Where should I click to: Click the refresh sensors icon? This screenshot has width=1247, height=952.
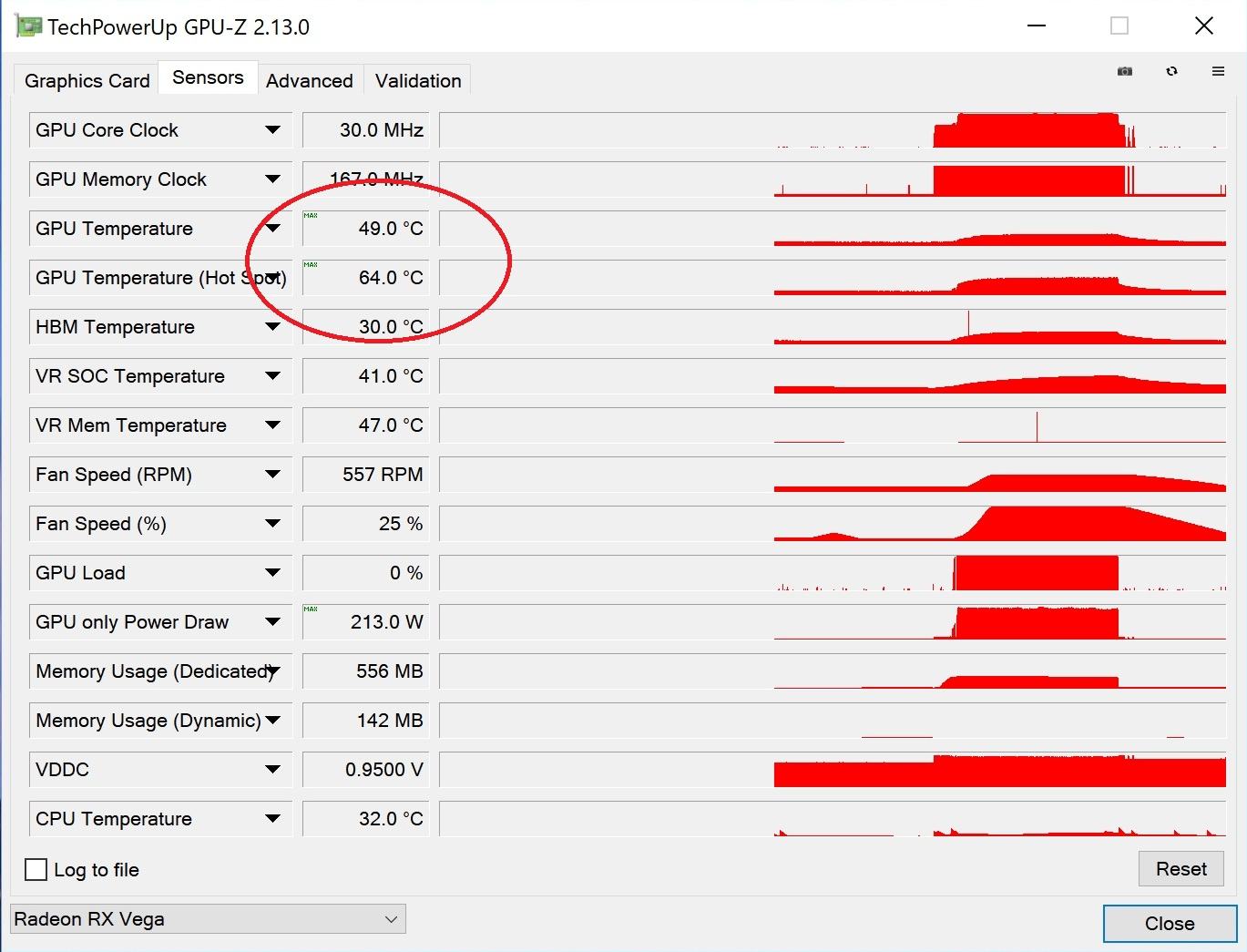pos(1171,71)
